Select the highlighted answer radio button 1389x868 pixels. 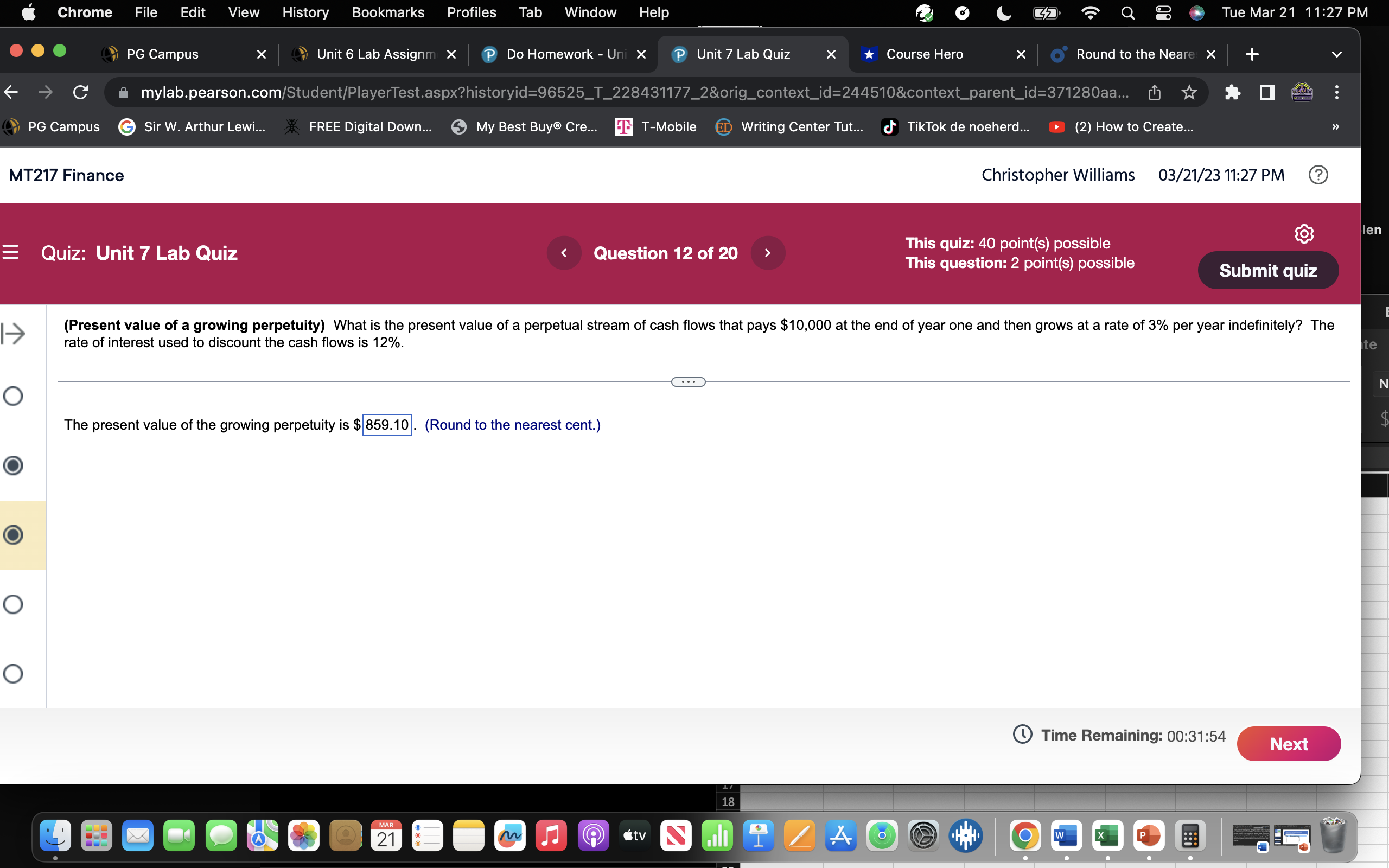coord(14,535)
